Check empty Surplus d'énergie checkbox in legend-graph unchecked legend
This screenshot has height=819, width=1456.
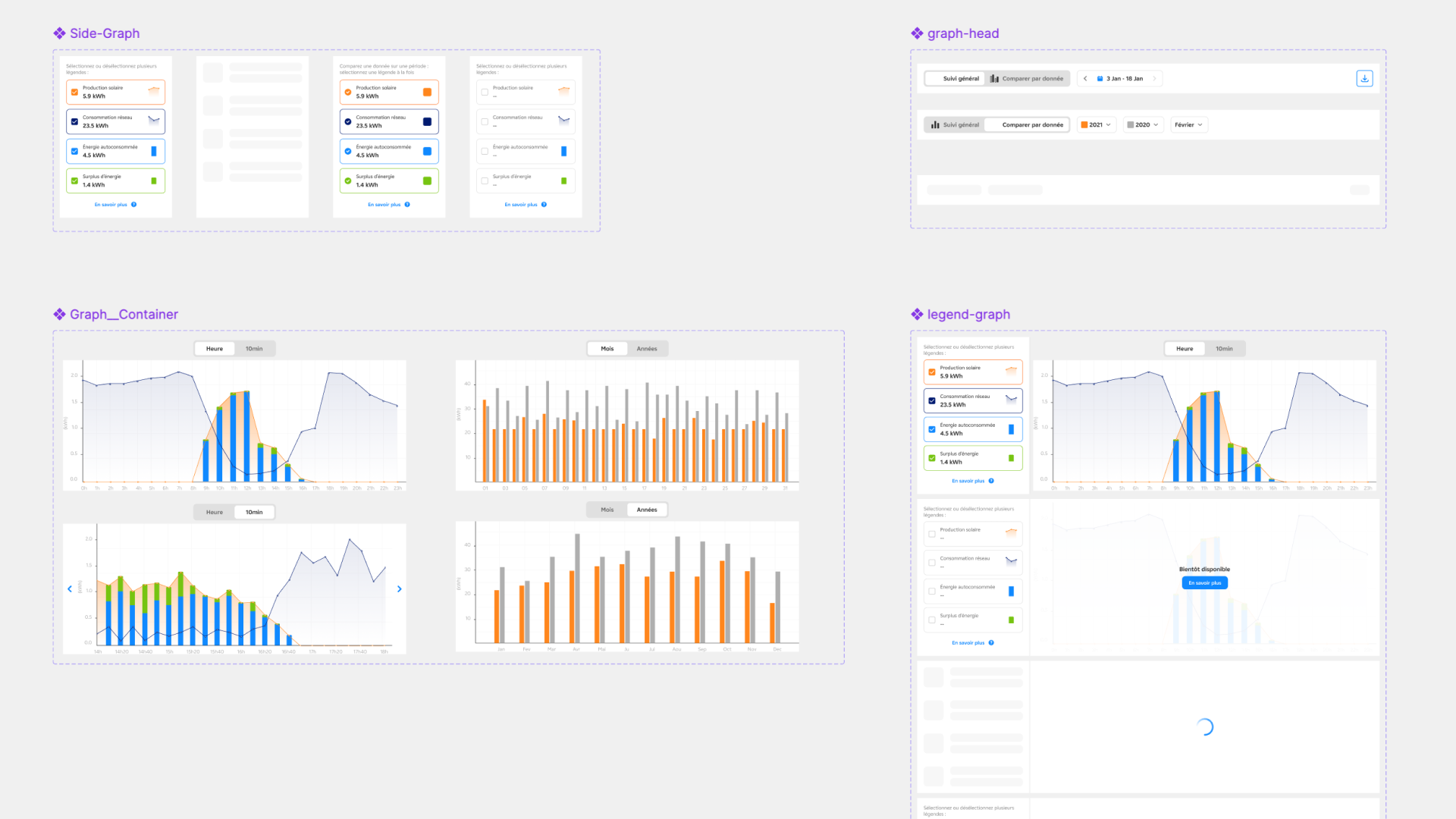click(932, 620)
